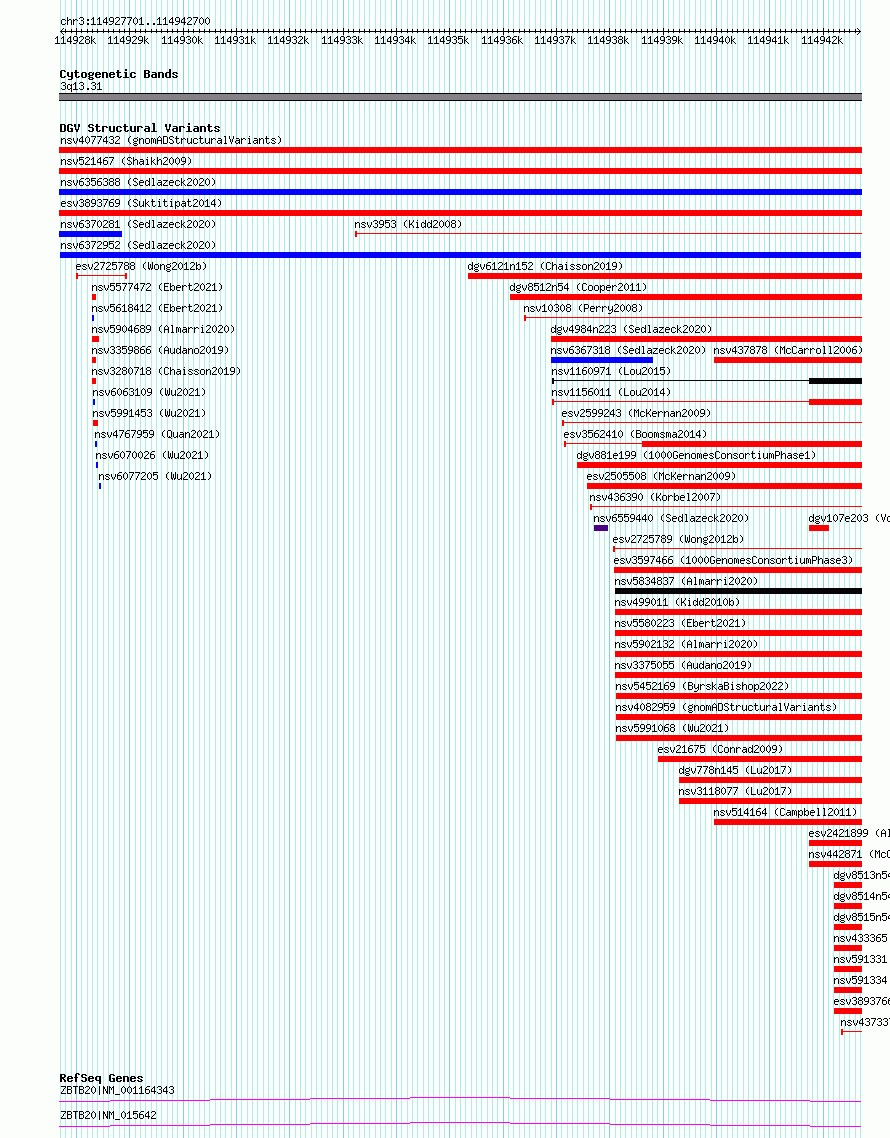Screen dimensions: 890x1138
Task: Click nsv4082959 gnomADStructuralVariants label
Action: point(726,708)
